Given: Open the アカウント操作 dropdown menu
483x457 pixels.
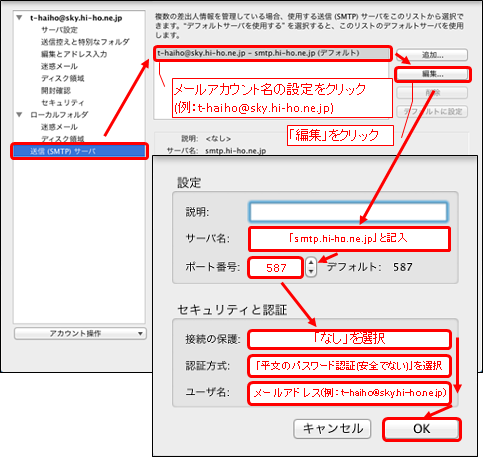Looking at the screenshot, I should pyautogui.click(x=80, y=334).
